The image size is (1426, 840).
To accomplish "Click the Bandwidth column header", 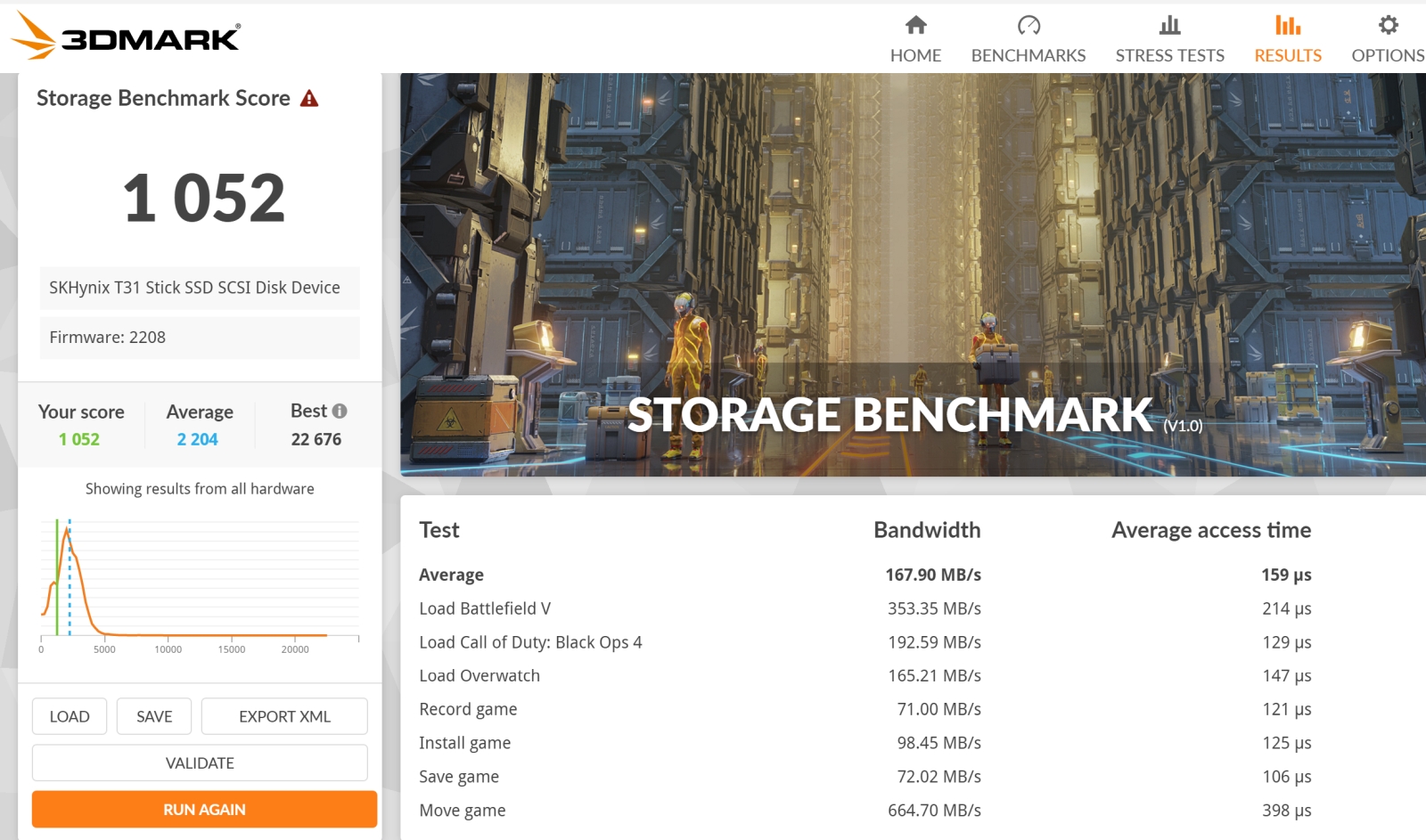I will tap(927, 530).
